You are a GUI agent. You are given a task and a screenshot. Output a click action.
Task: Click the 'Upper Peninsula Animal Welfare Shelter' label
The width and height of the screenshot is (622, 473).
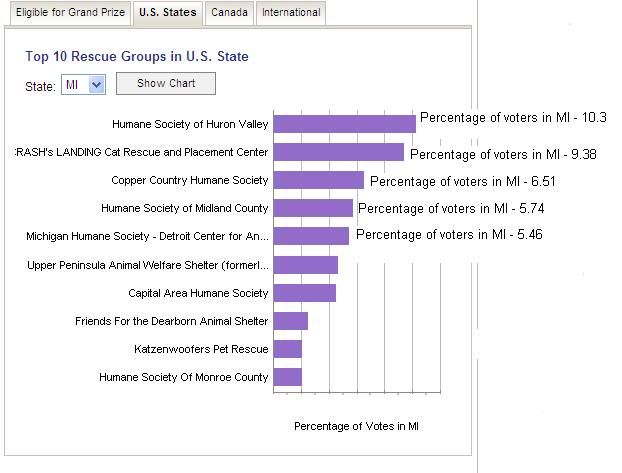(x=148, y=265)
